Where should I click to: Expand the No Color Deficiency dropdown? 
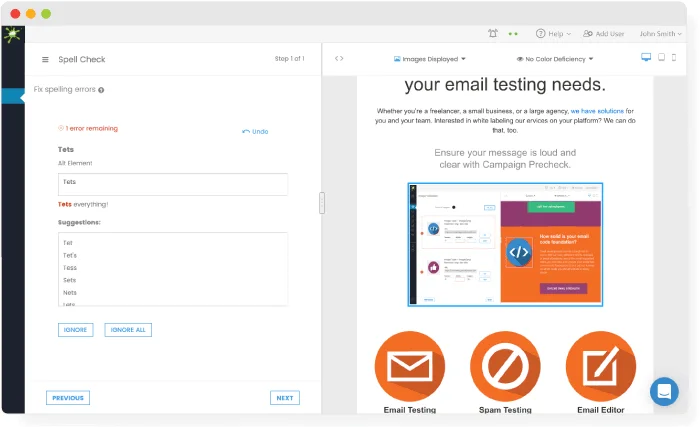(x=553, y=59)
